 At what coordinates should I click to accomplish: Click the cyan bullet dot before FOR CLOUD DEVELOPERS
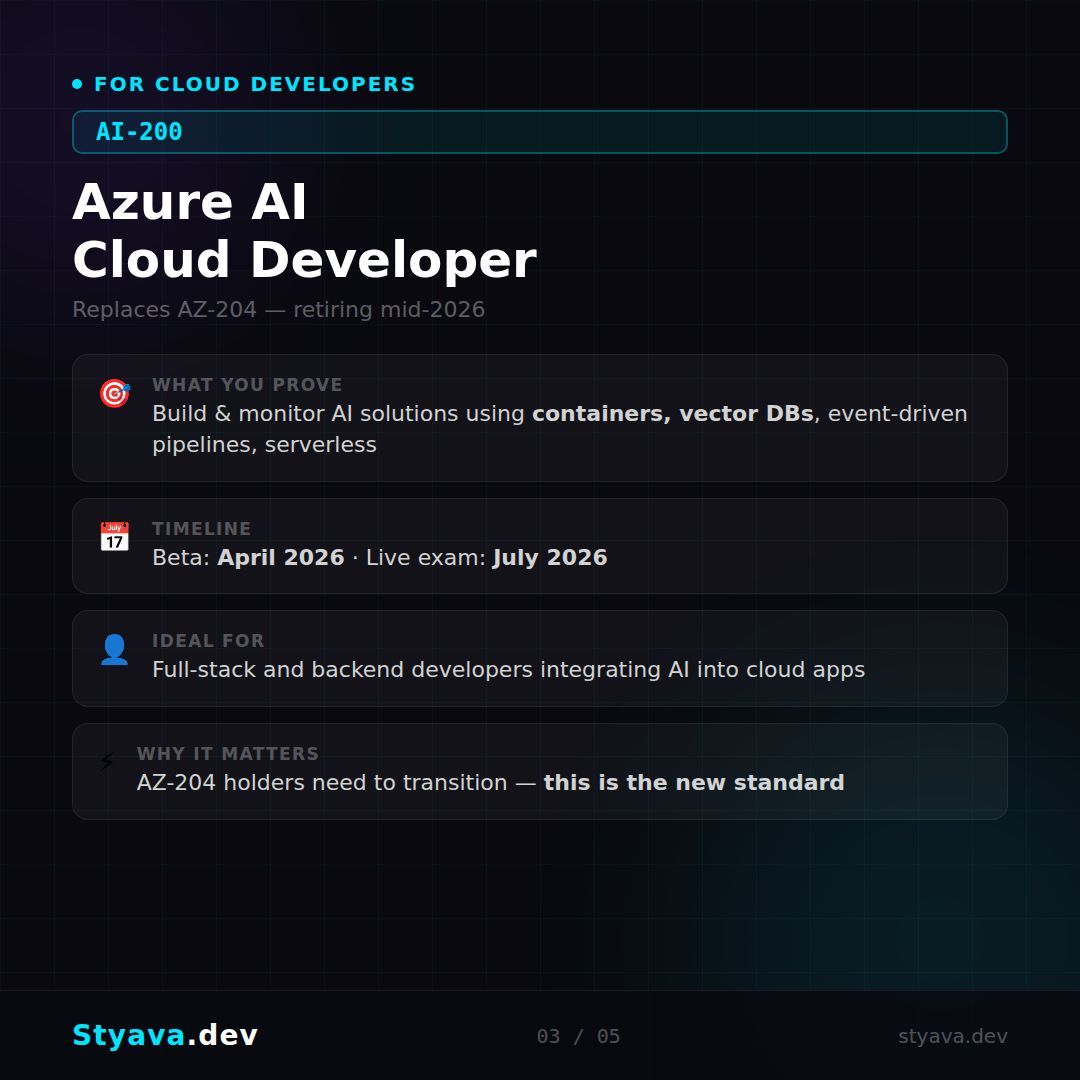tap(77, 84)
